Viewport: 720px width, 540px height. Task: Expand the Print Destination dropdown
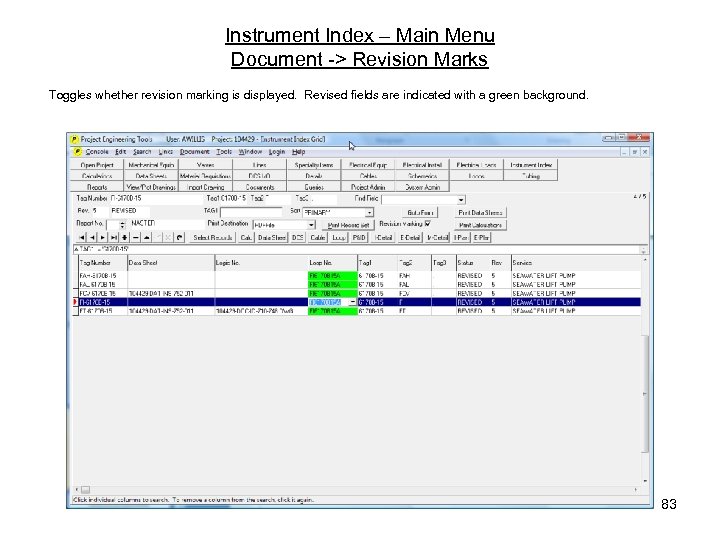point(311,225)
